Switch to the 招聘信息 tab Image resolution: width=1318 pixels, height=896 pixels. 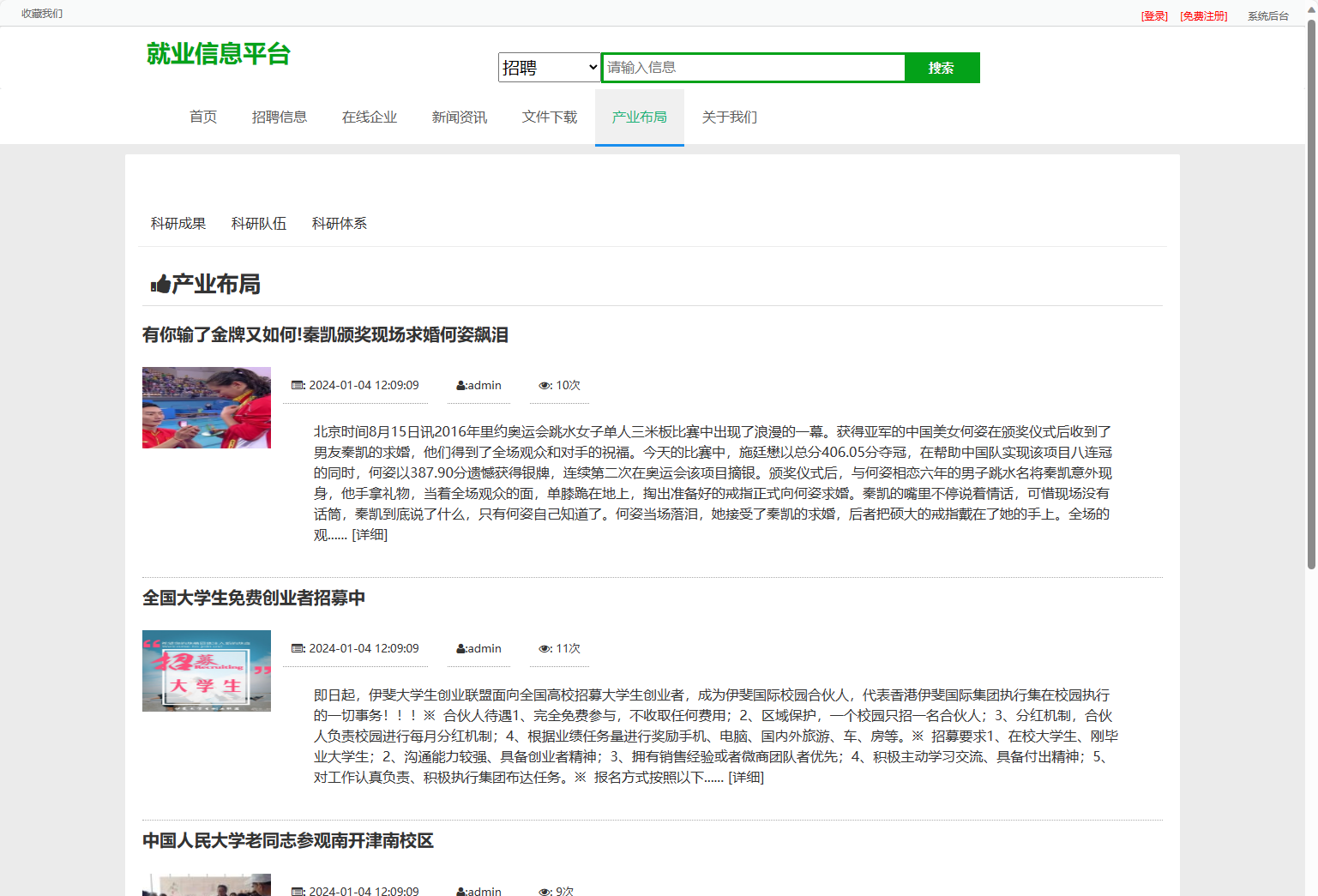280,117
